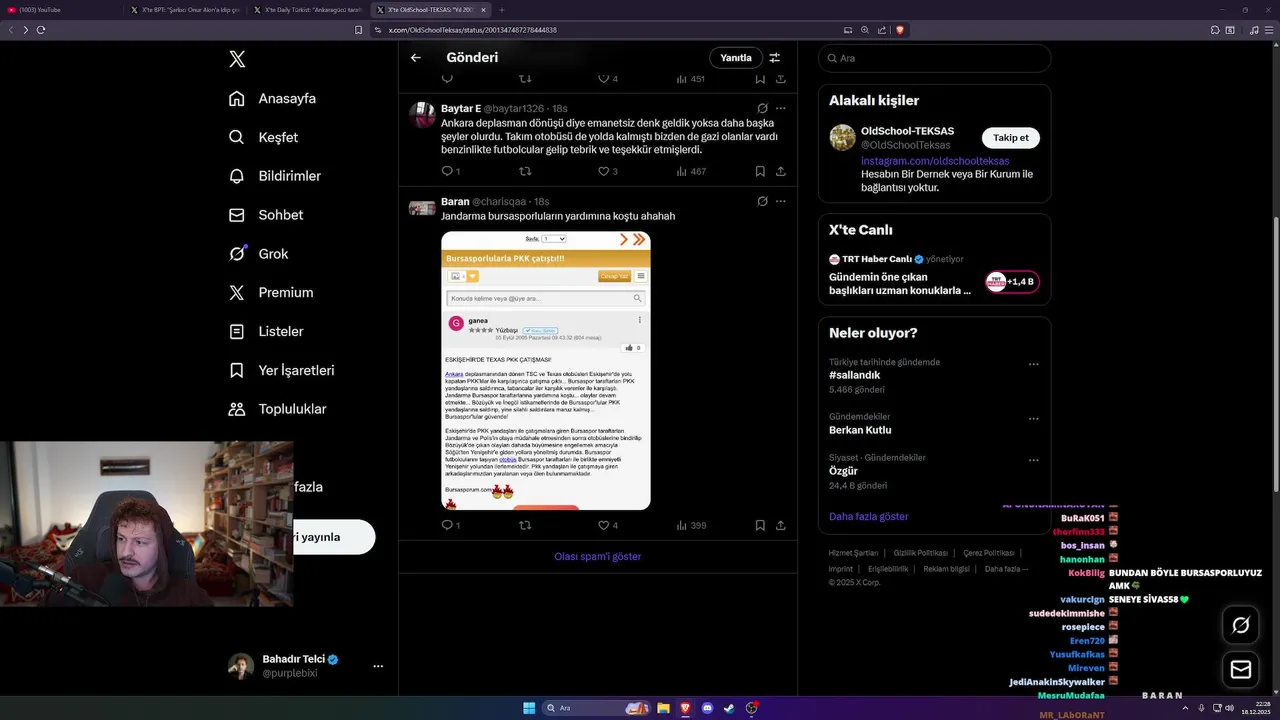Open reply sorting filter icon
Viewport: 1280px width, 720px height.
point(775,58)
